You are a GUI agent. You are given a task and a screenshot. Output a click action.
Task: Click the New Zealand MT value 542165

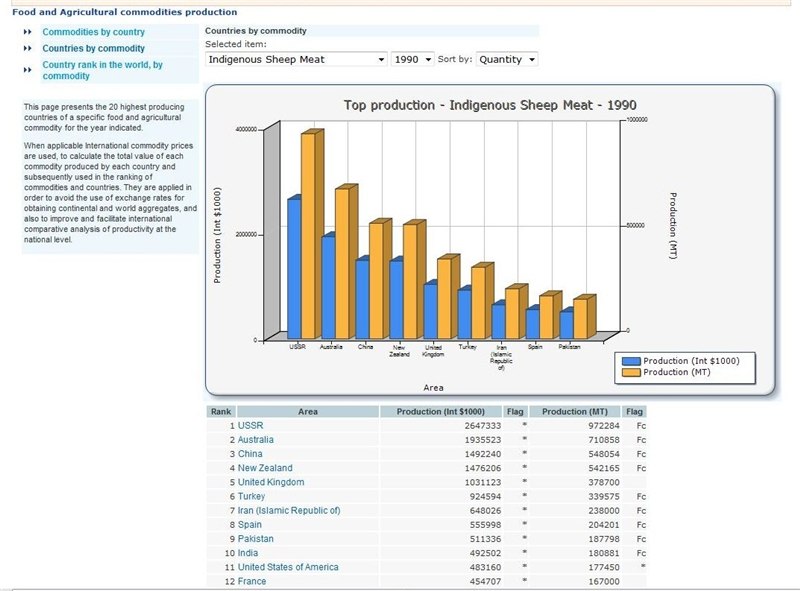604,468
